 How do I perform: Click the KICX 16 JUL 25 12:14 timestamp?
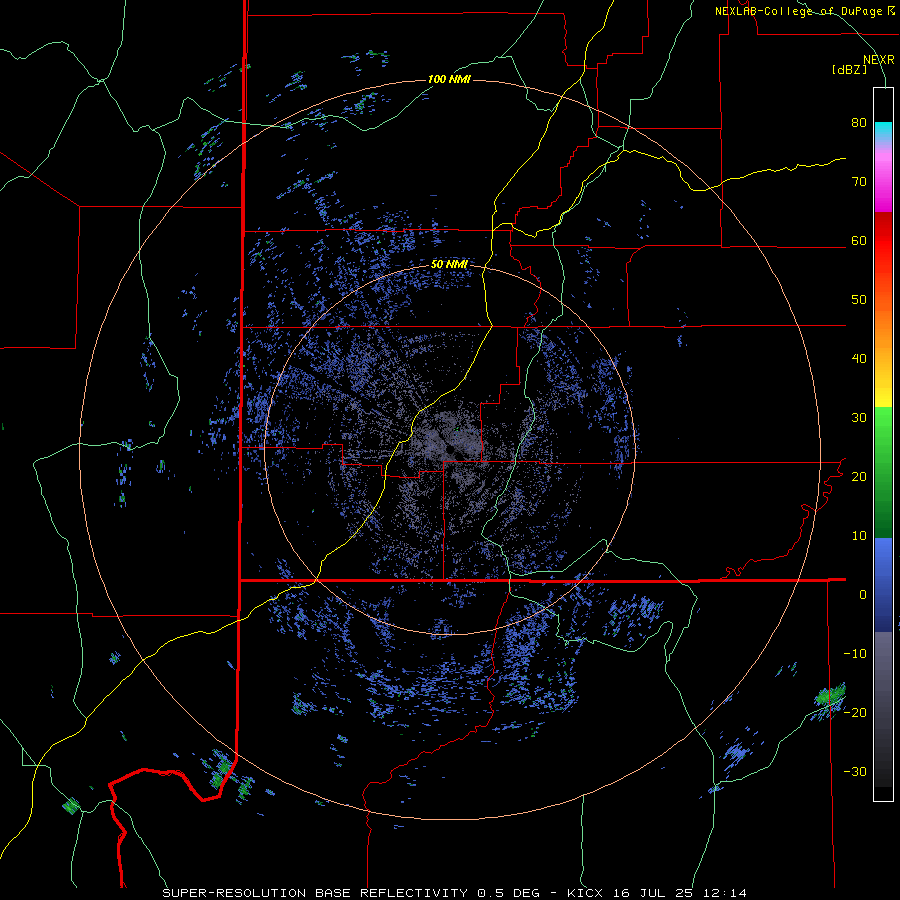[657, 893]
